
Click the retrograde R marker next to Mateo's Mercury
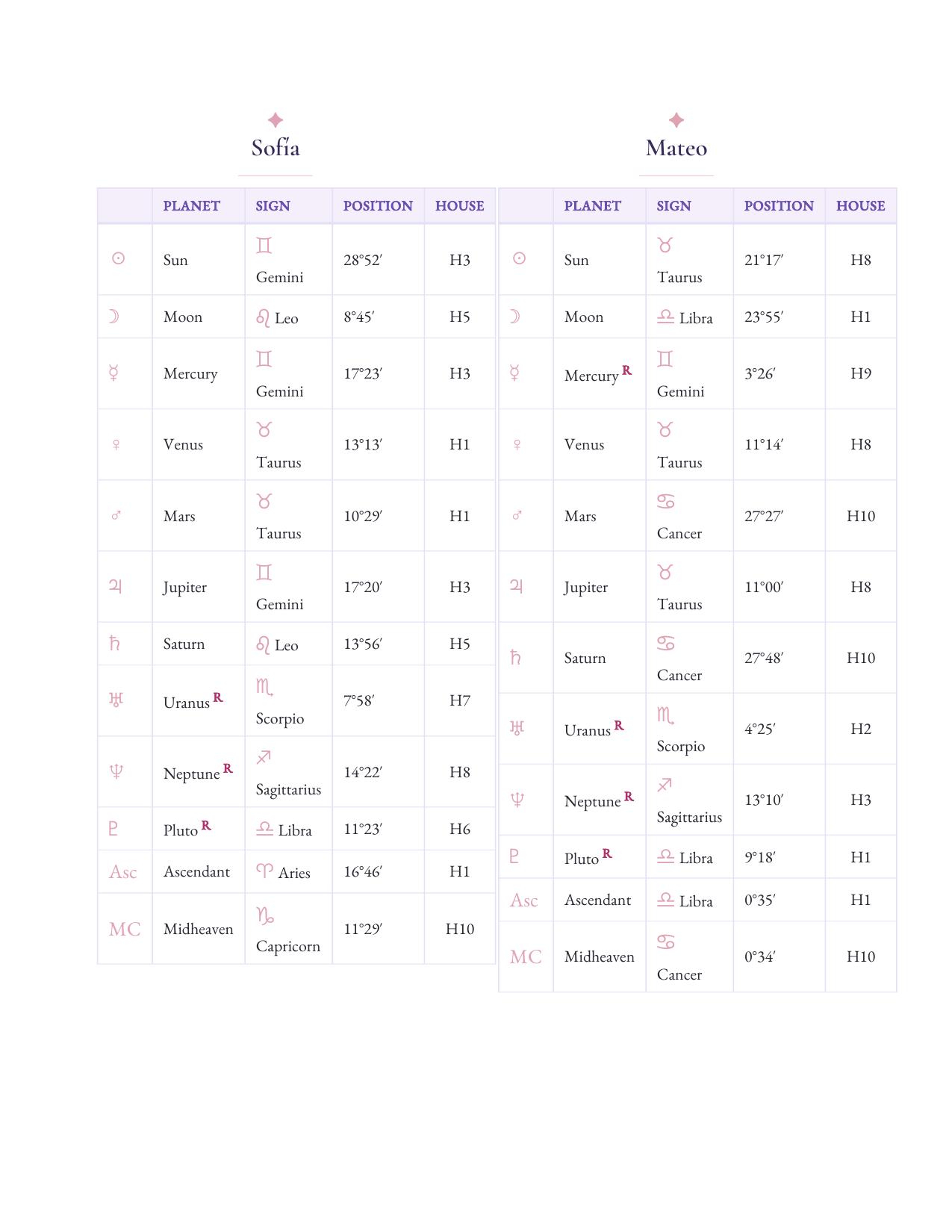(626, 370)
